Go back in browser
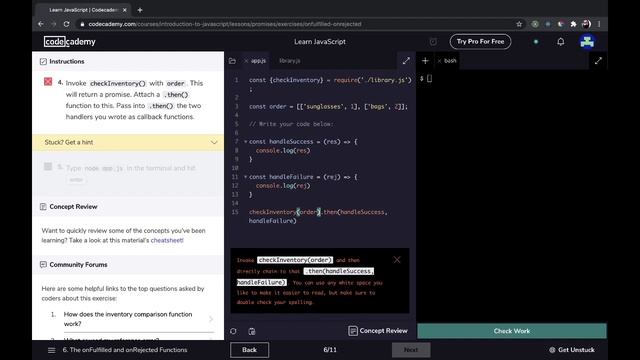640x360 pixels. [41, 24]
